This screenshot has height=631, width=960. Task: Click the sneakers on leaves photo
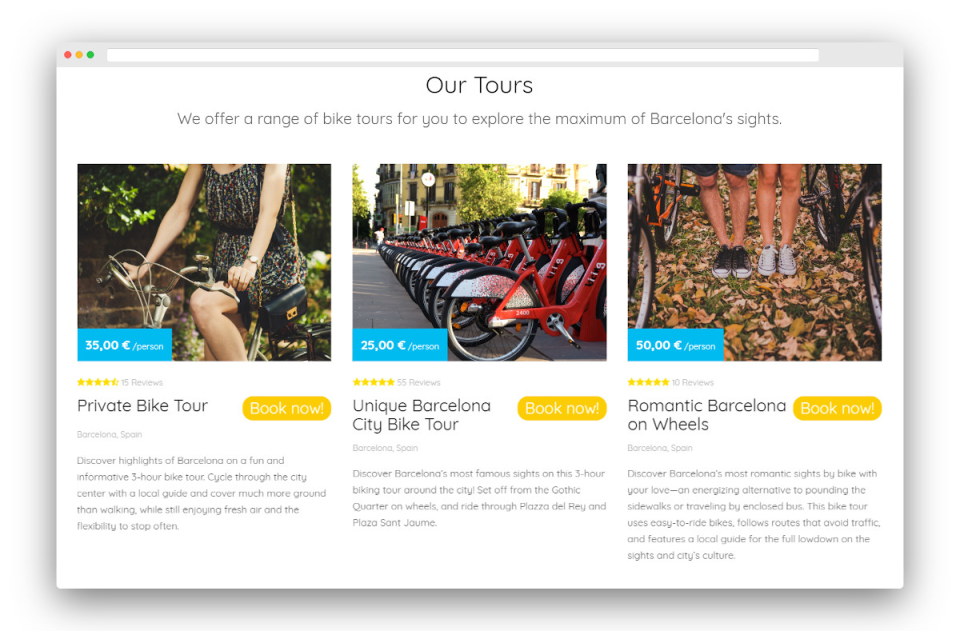754,262
